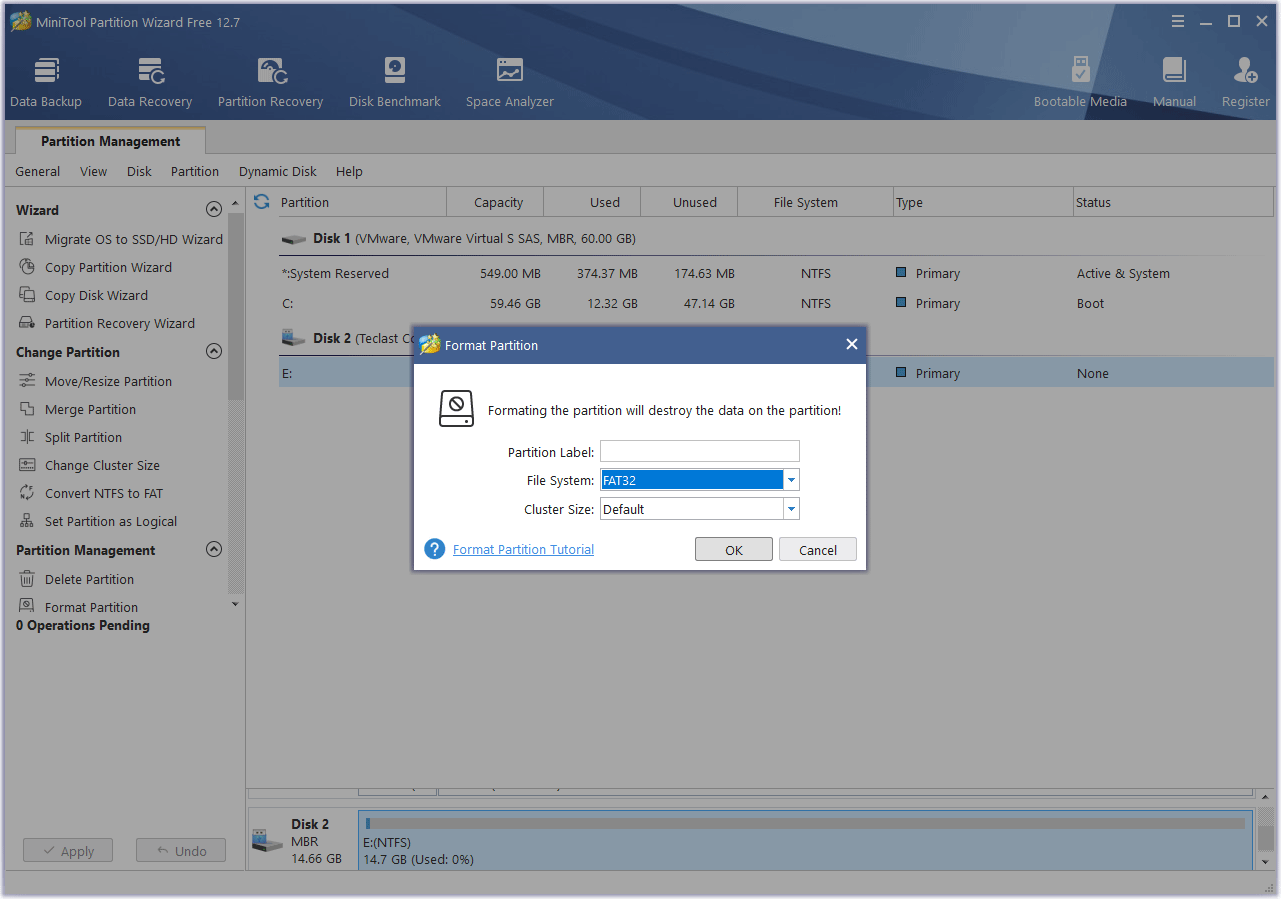Image resolution: width=1281 pixels, height=899 pixels.
Task: Click the Partition Label input field
Action: pos(700,451)
